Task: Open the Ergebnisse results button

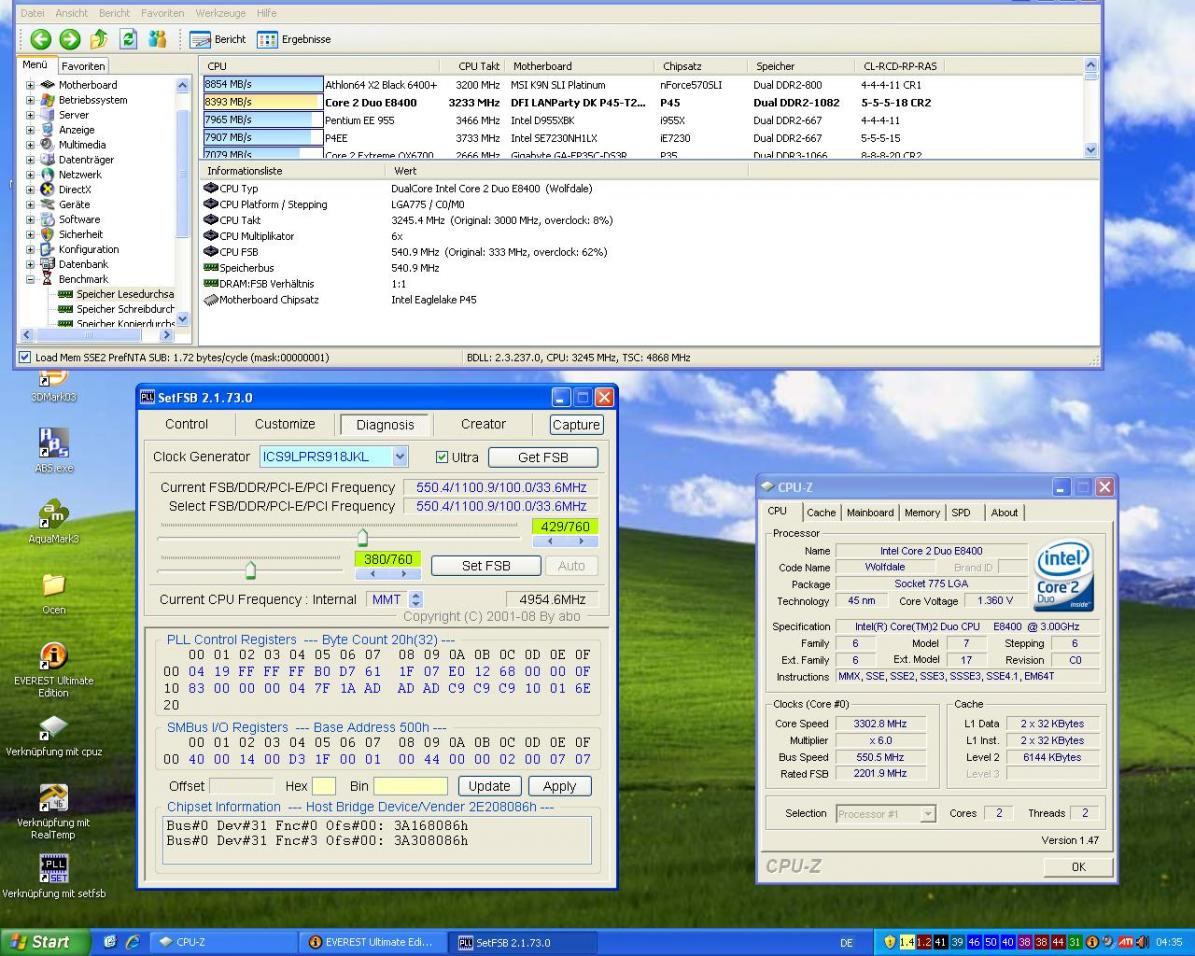Action: point(294,40)
